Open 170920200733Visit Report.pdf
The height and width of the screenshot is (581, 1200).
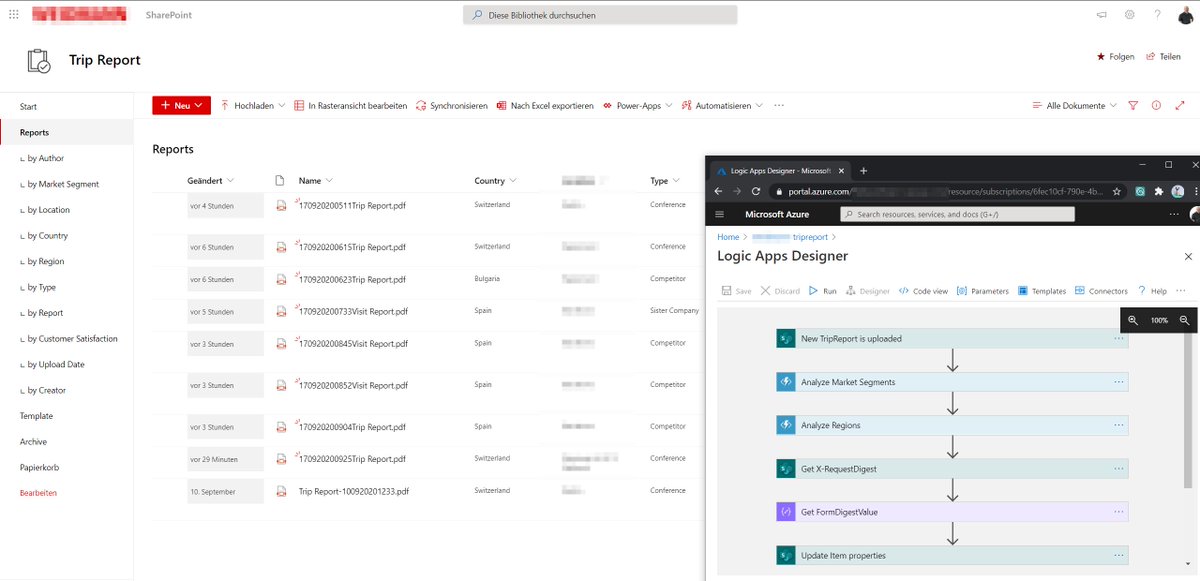[x=353, y=312]
